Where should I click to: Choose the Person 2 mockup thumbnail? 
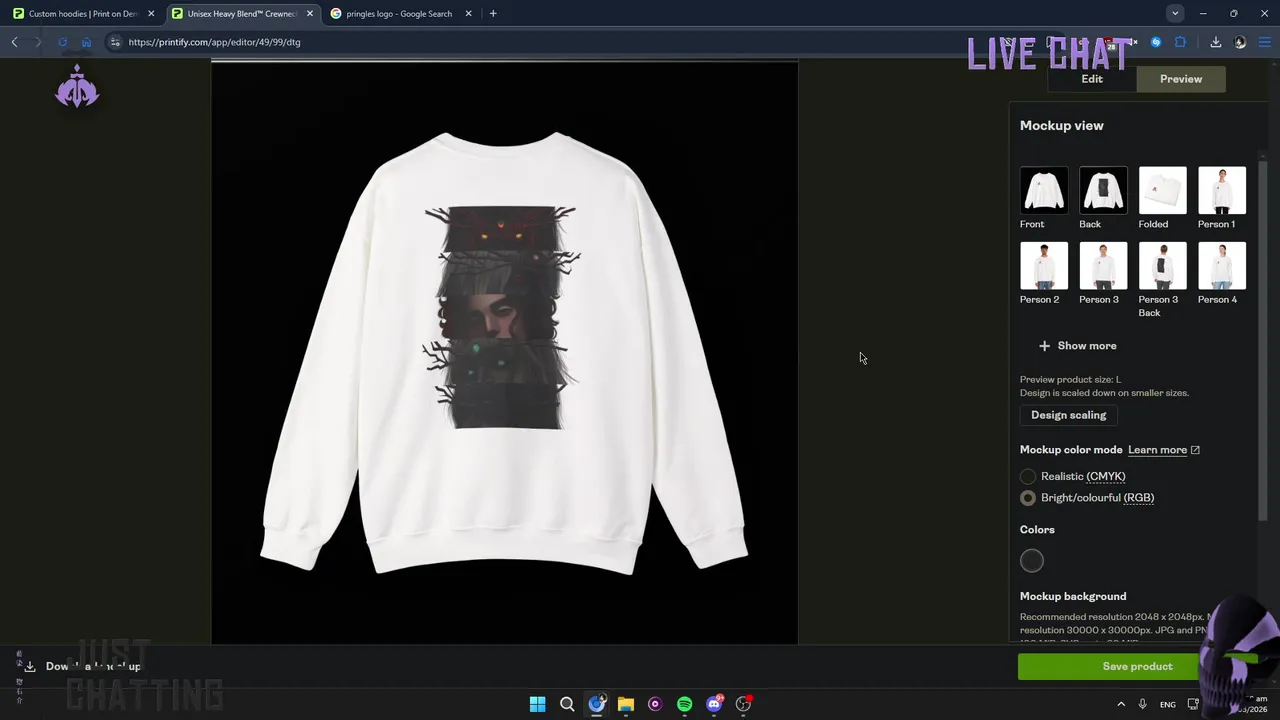pos(1044,266)
